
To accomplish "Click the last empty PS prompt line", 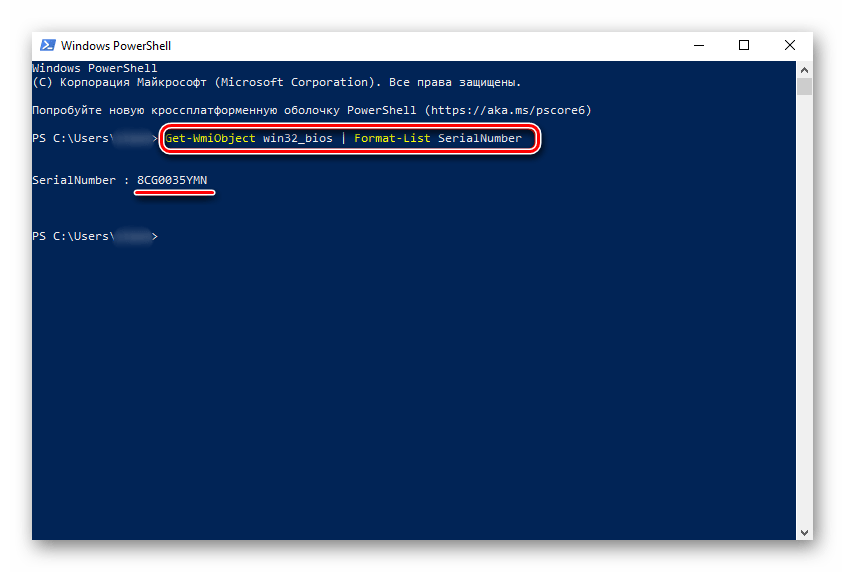I will click(94, 236).
